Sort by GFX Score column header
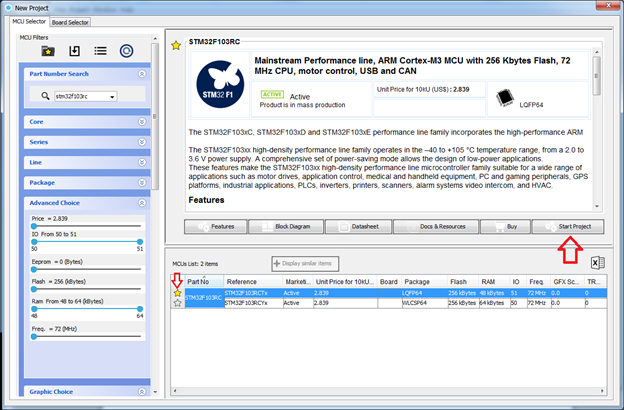The width and height of the screenshot is (624, 410). [x=567, y=281]
